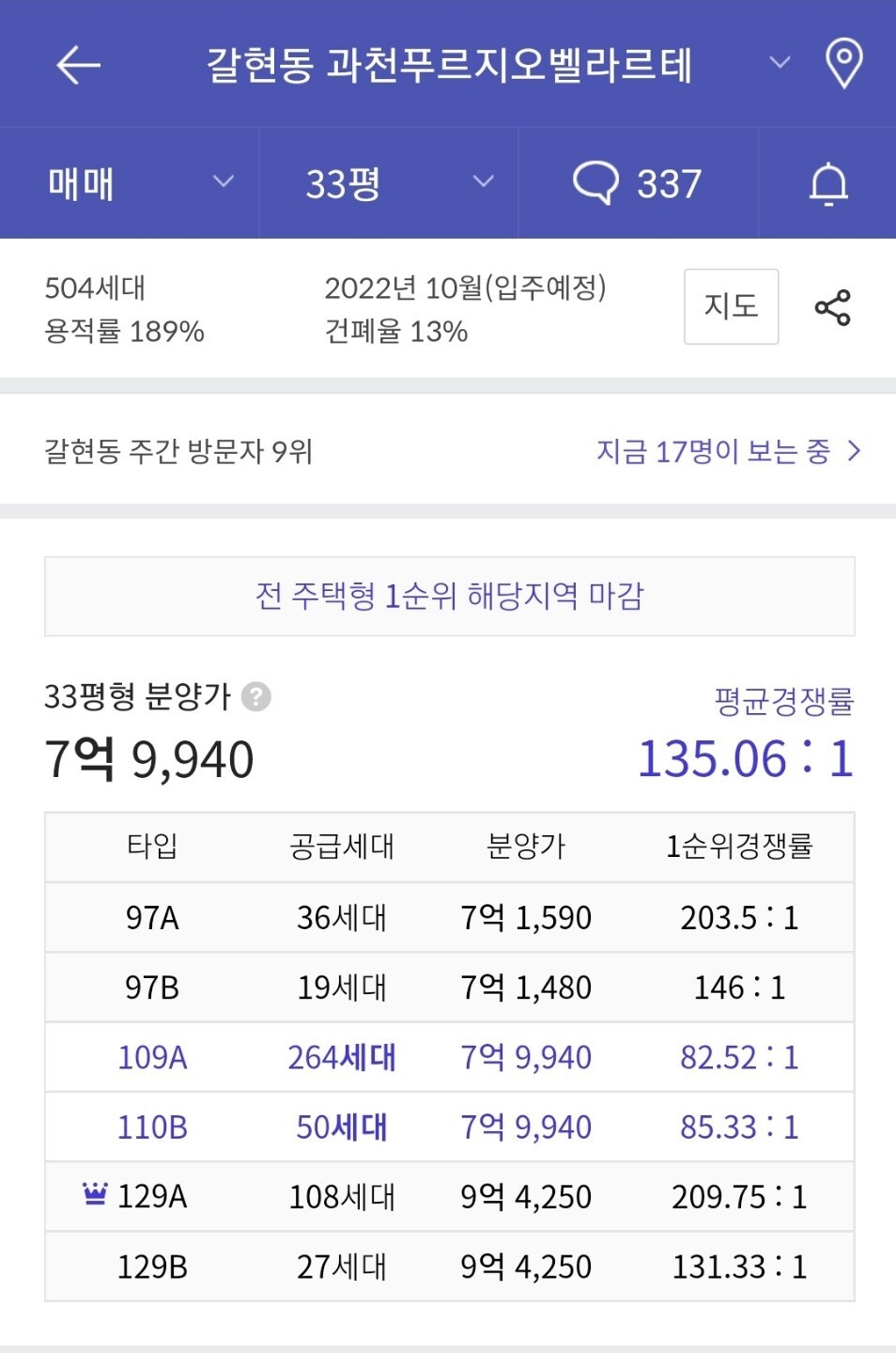Image resolution: width=896 pixels, height=1353 pixels.
Task: Tap the 평균경쟁률 label
Action: pyautogui.click(x=784, y=701)
